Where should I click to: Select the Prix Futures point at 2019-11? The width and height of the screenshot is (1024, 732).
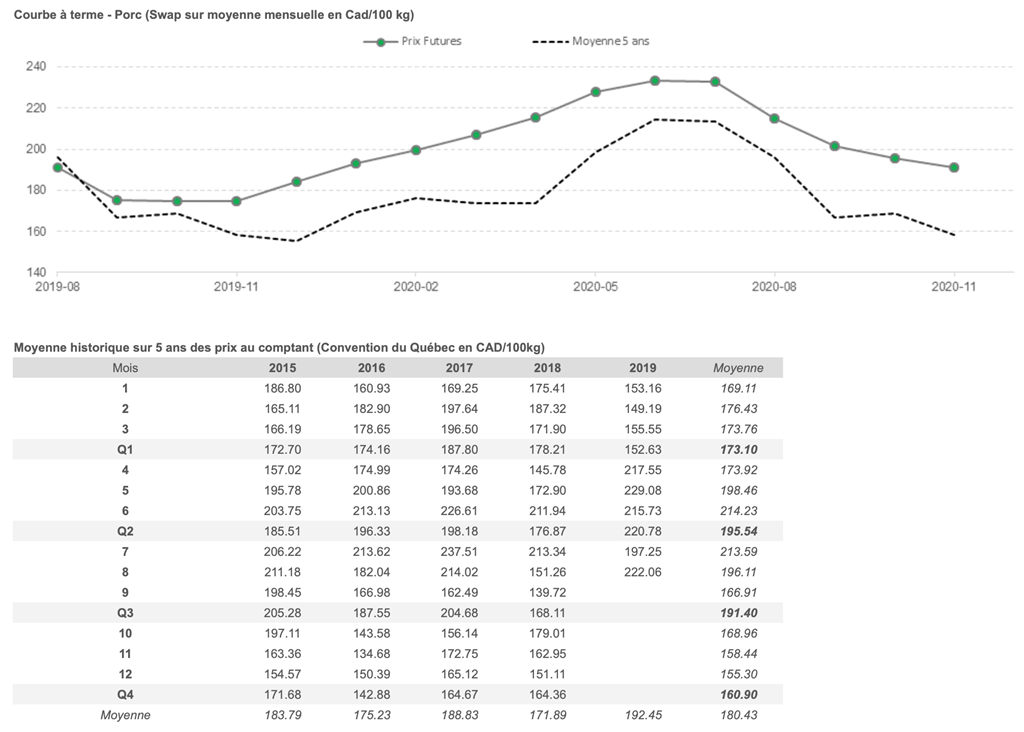[x=237, y=201]
